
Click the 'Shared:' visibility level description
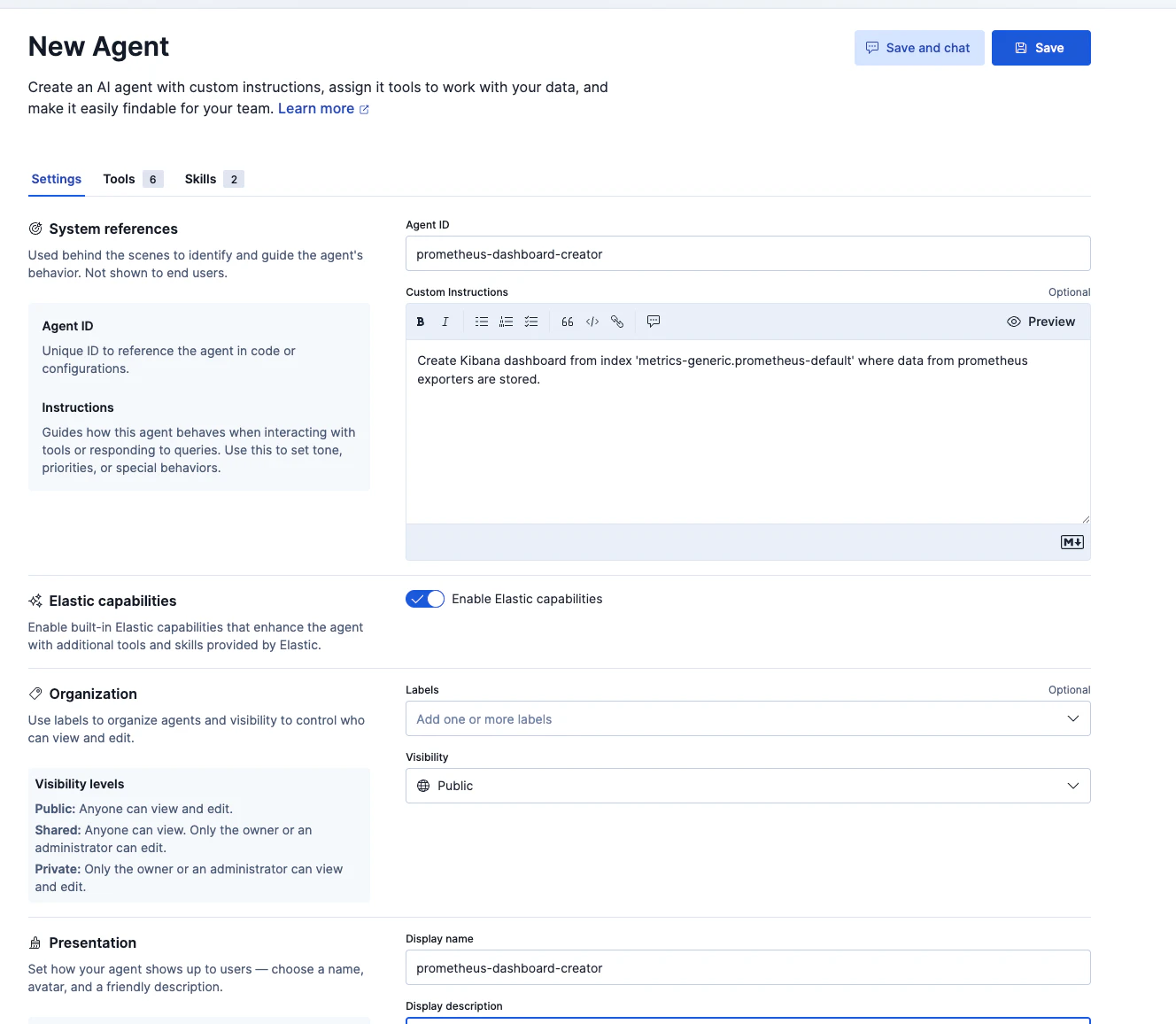click(174, 839)
